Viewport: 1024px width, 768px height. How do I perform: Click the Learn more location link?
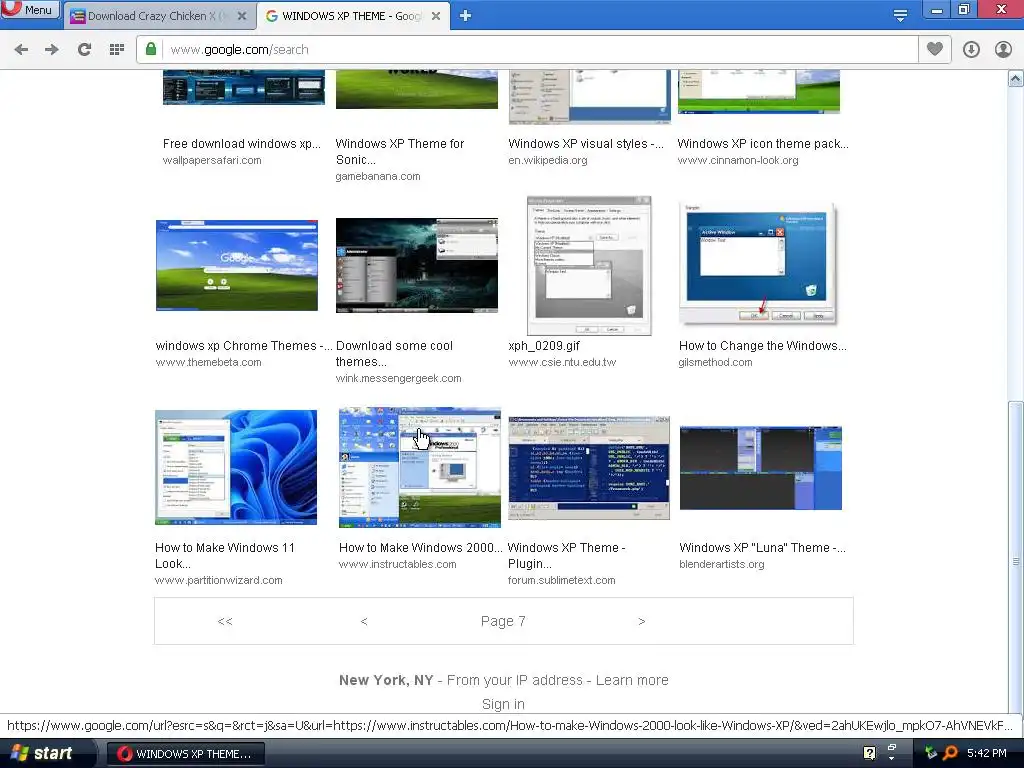[632, 680]
